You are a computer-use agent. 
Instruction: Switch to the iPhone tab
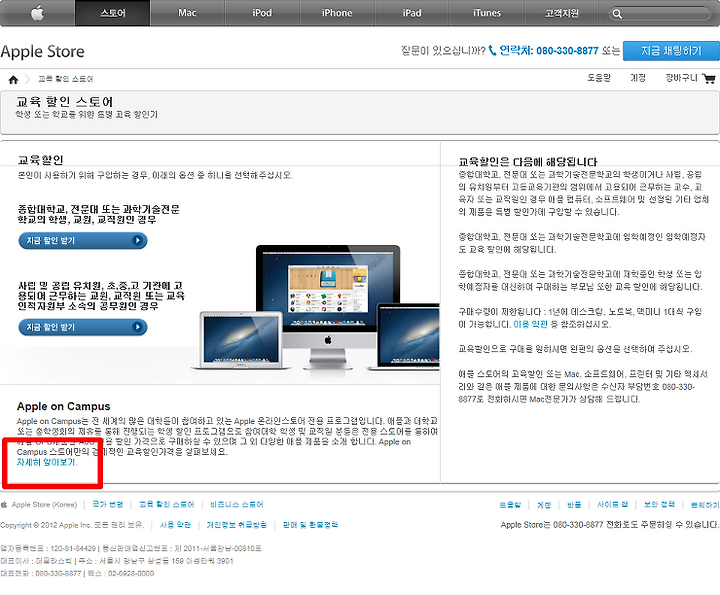337,13
